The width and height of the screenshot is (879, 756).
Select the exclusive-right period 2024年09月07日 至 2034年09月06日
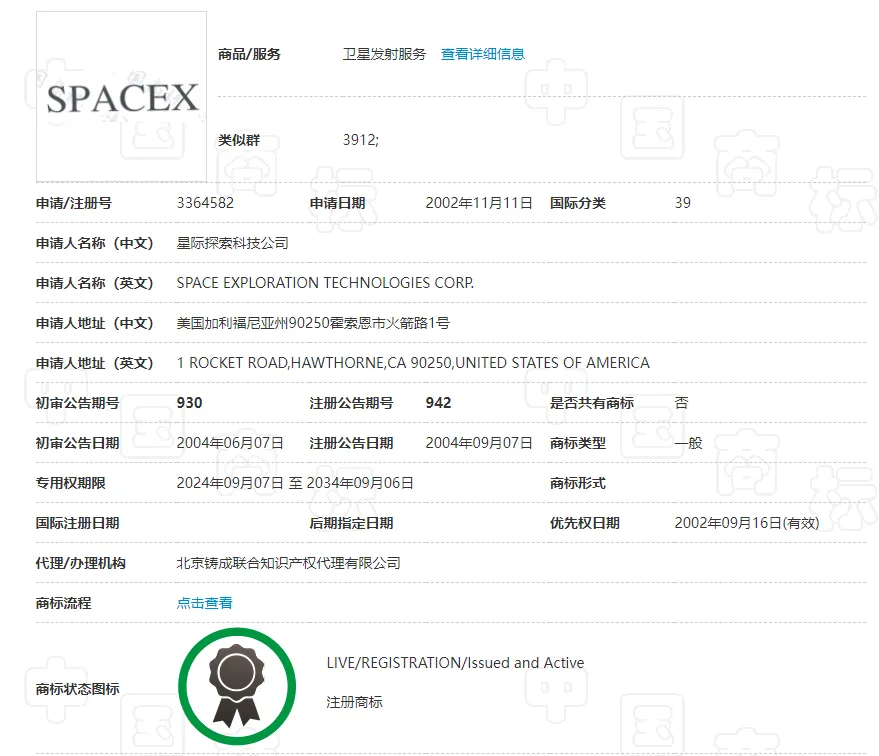[x=295, y=483]
